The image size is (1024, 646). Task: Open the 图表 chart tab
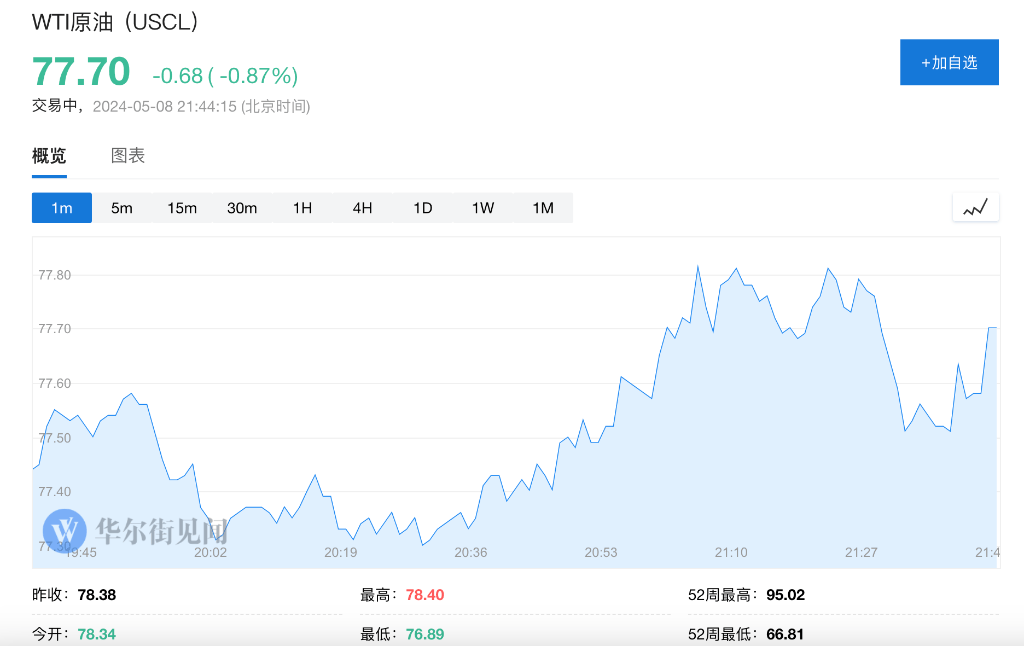tap(127, 155)
